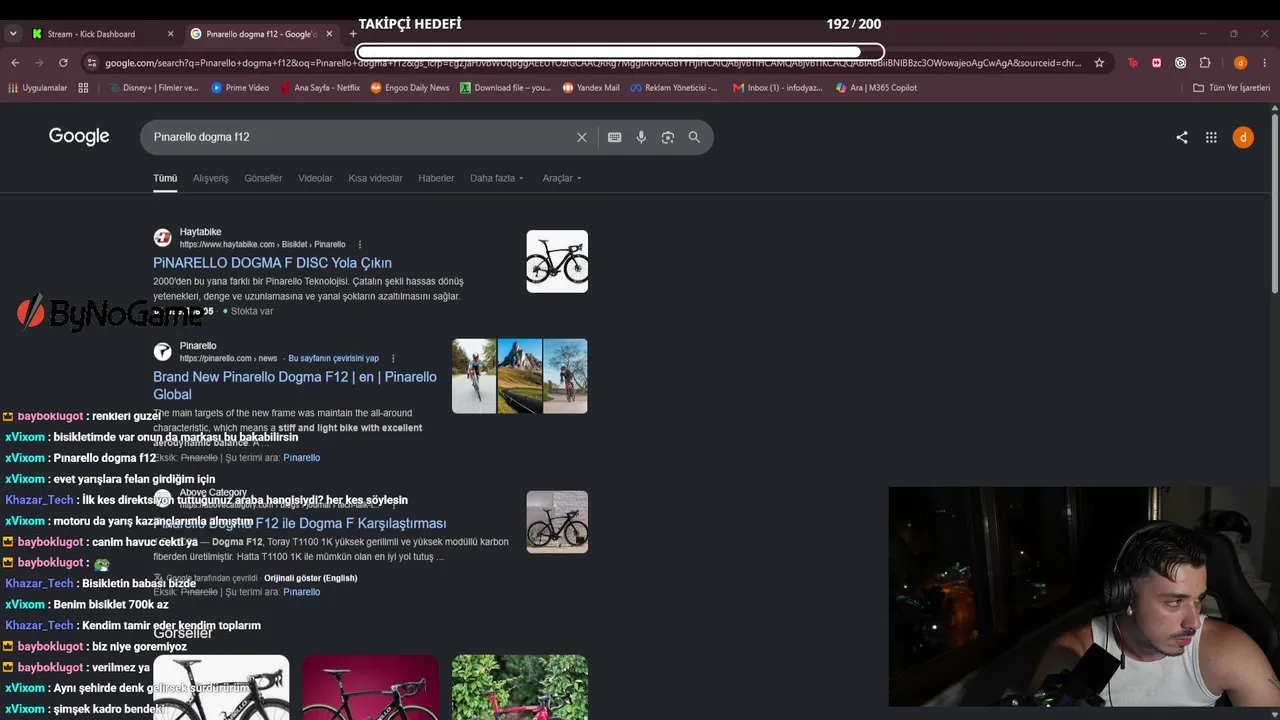Expand the Araçlar dropdown

[x=562, y=178]
